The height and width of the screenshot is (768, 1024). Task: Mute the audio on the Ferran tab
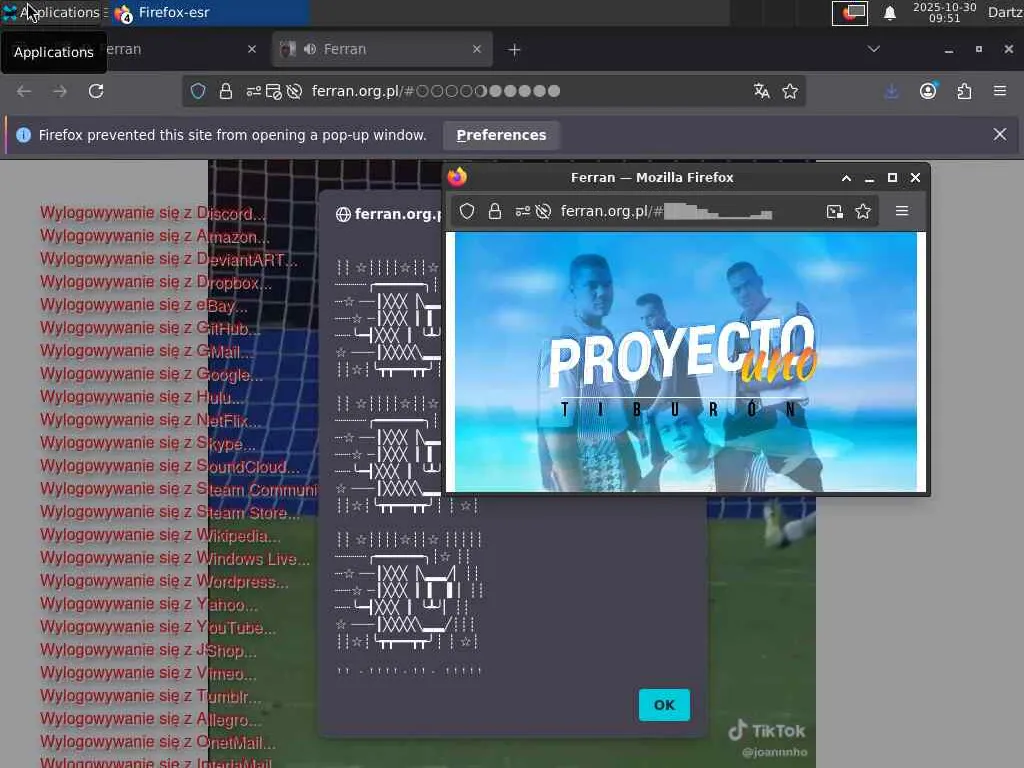(310, 49)
